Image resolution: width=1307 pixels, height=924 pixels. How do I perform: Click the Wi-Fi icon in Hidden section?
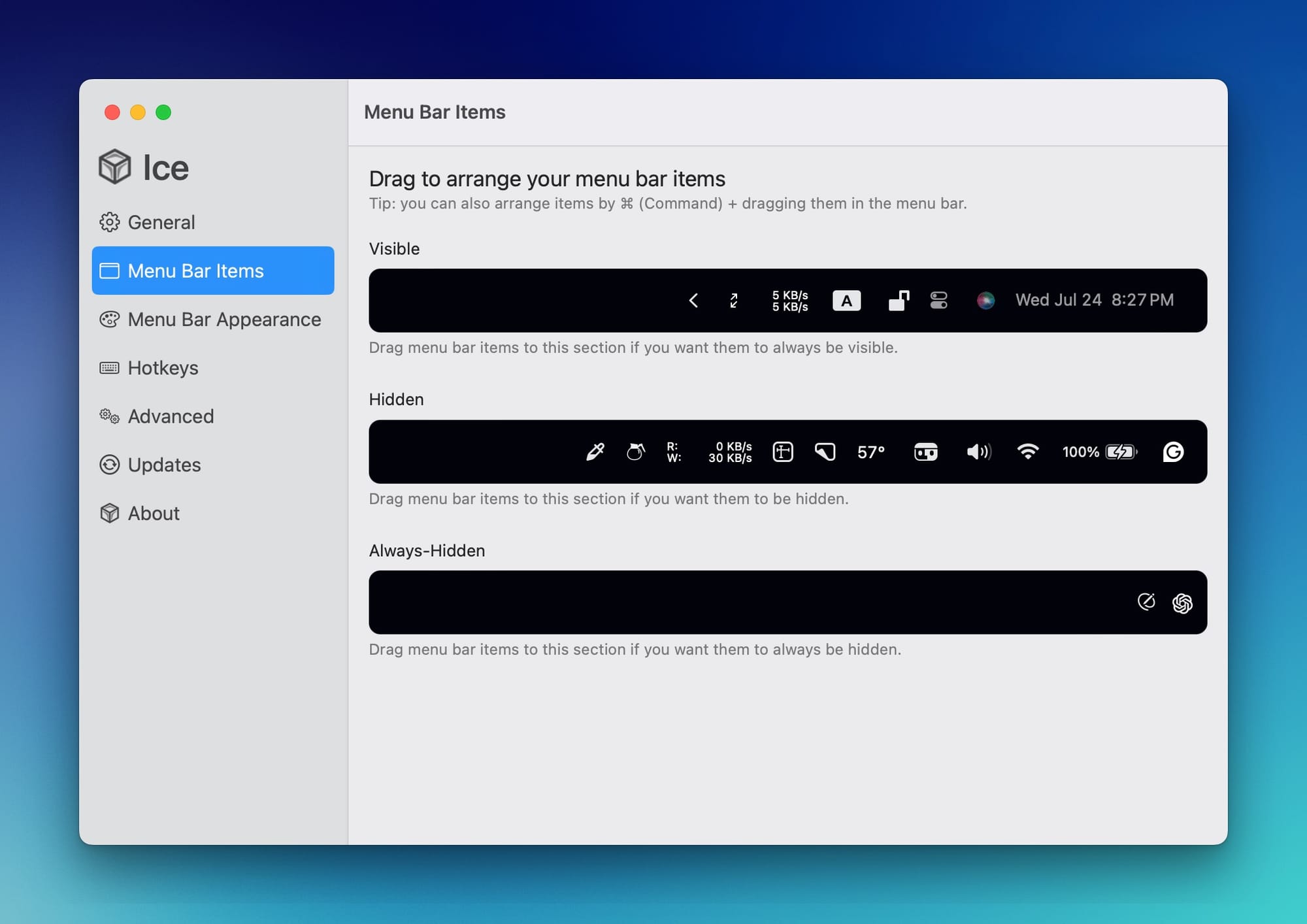(x=1028, y=452)
